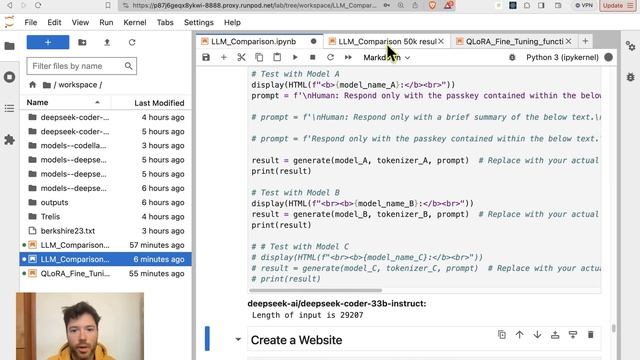Enable the notebook debugger bug icon
The height and width of the screenshot is (360, 640).
click(512, 58)
